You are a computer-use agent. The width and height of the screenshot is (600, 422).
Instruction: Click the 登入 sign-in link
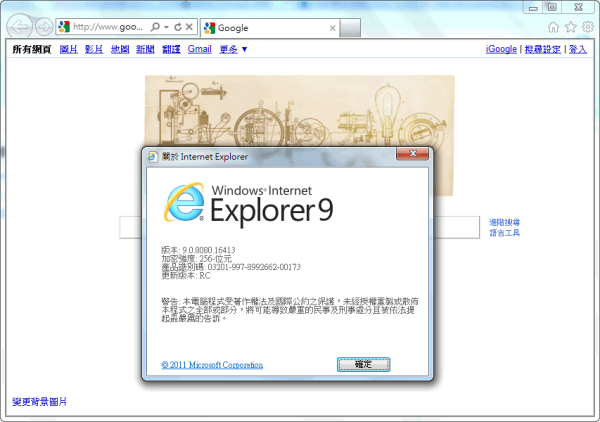tap(577, 49)
